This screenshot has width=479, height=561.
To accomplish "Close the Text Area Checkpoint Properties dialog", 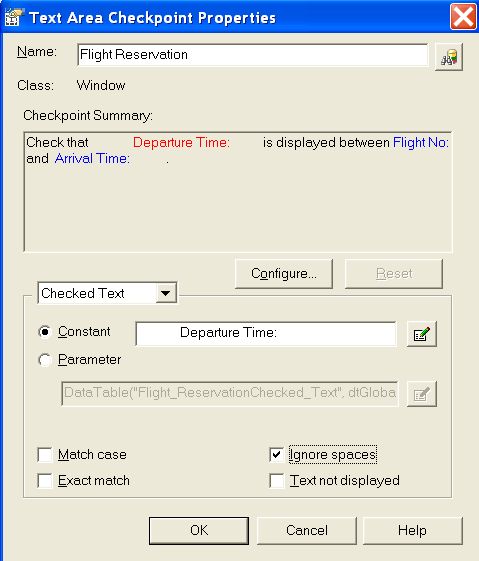I will (463, 17).
